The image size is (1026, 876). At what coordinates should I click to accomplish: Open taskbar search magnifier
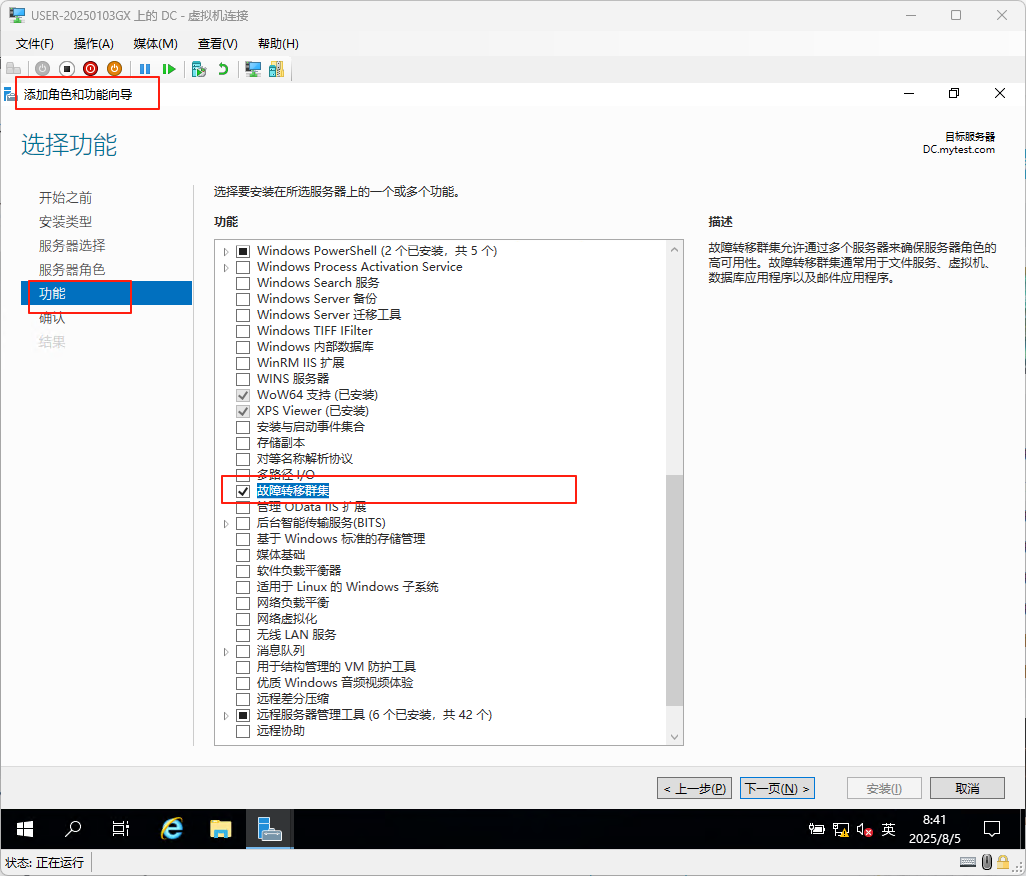point(73,829)
